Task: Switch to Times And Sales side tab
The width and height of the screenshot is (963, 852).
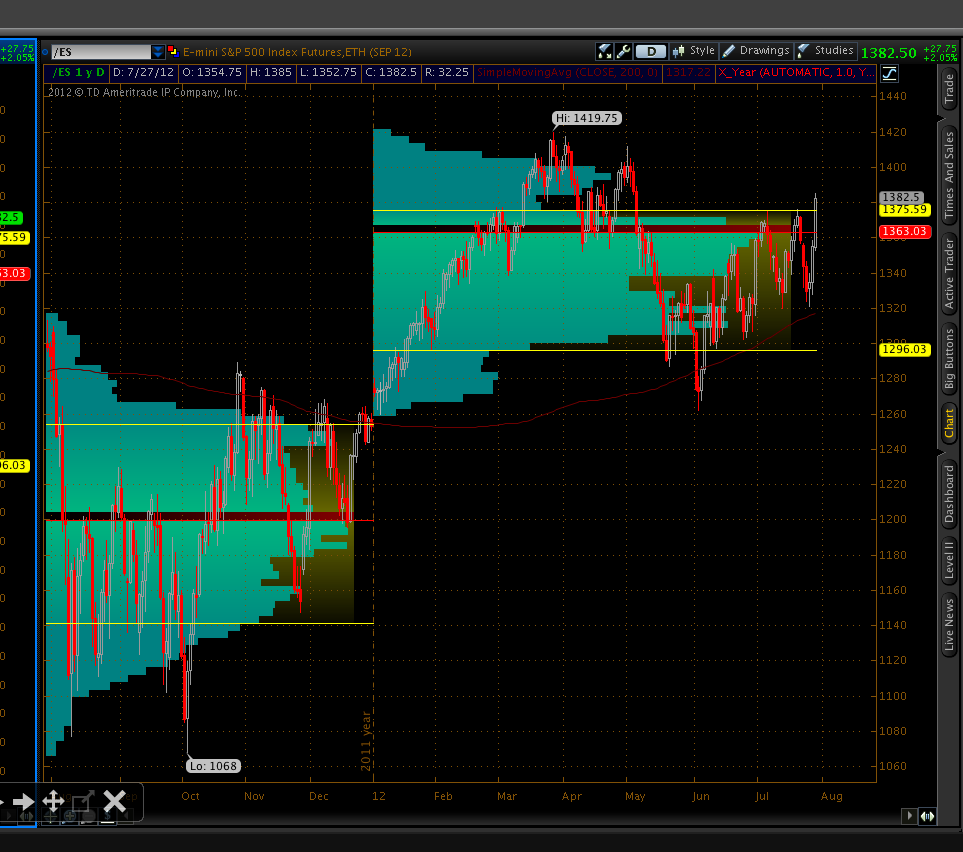Action: click(x=949, y=175)
